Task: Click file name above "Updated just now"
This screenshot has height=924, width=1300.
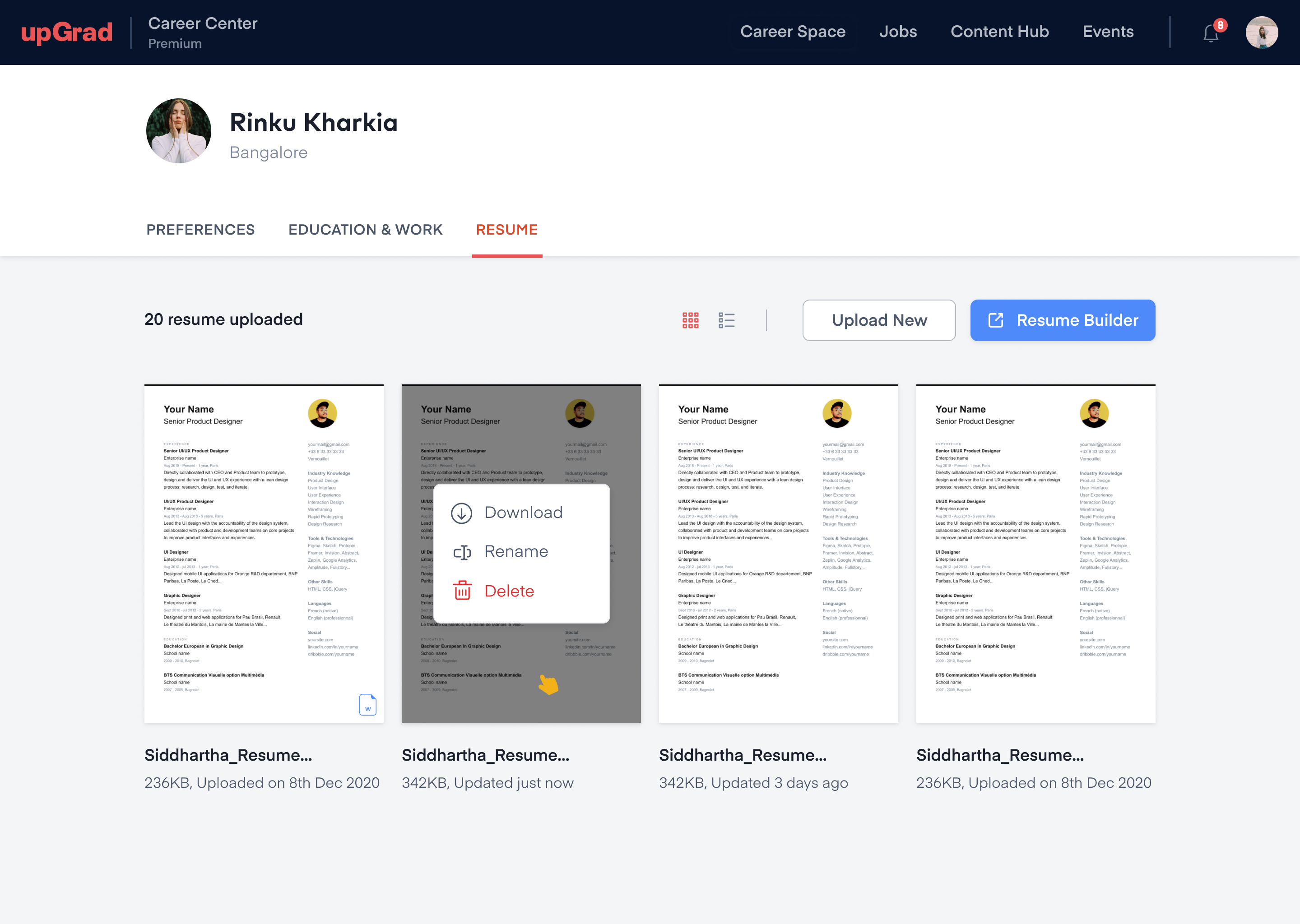Action: point(486,755)
